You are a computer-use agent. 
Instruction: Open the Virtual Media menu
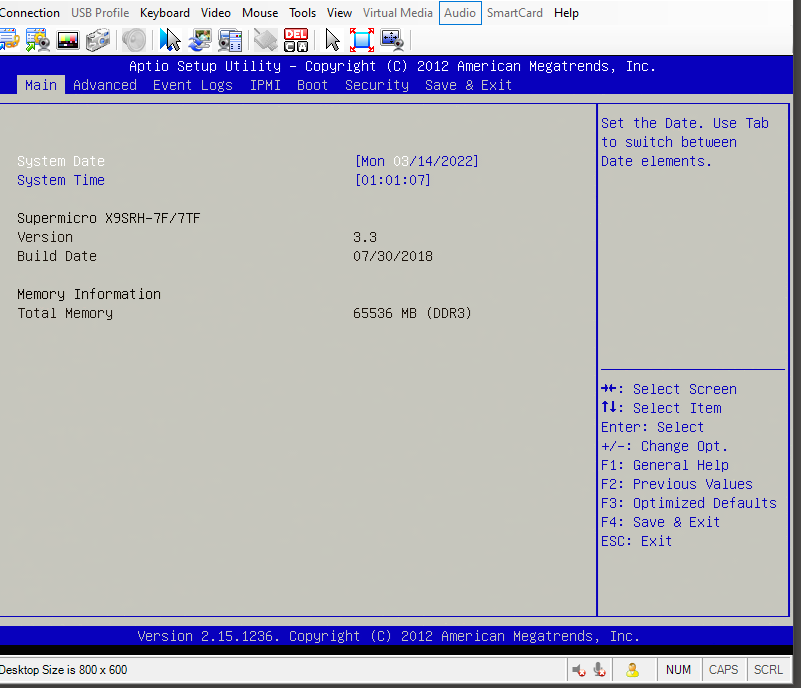[398, 13]
